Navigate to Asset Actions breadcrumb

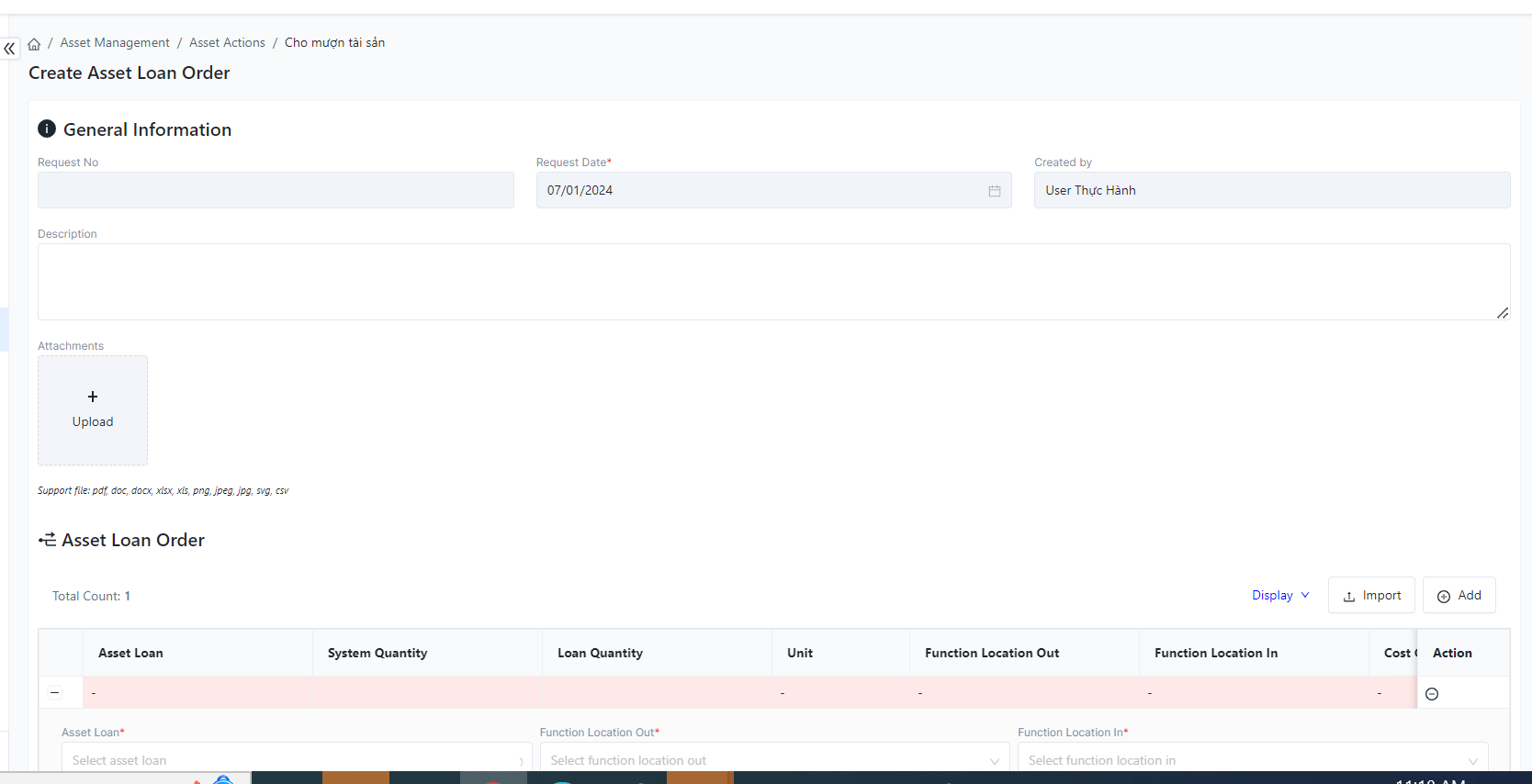tap(227, 43)
